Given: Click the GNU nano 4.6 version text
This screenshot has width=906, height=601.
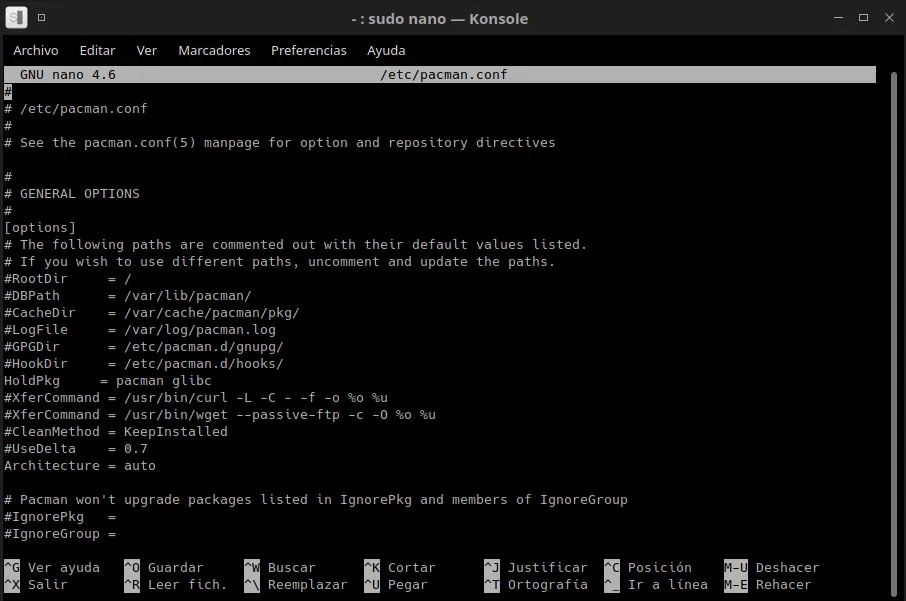Looking at the screenshot, I should (x=68, y=75).
